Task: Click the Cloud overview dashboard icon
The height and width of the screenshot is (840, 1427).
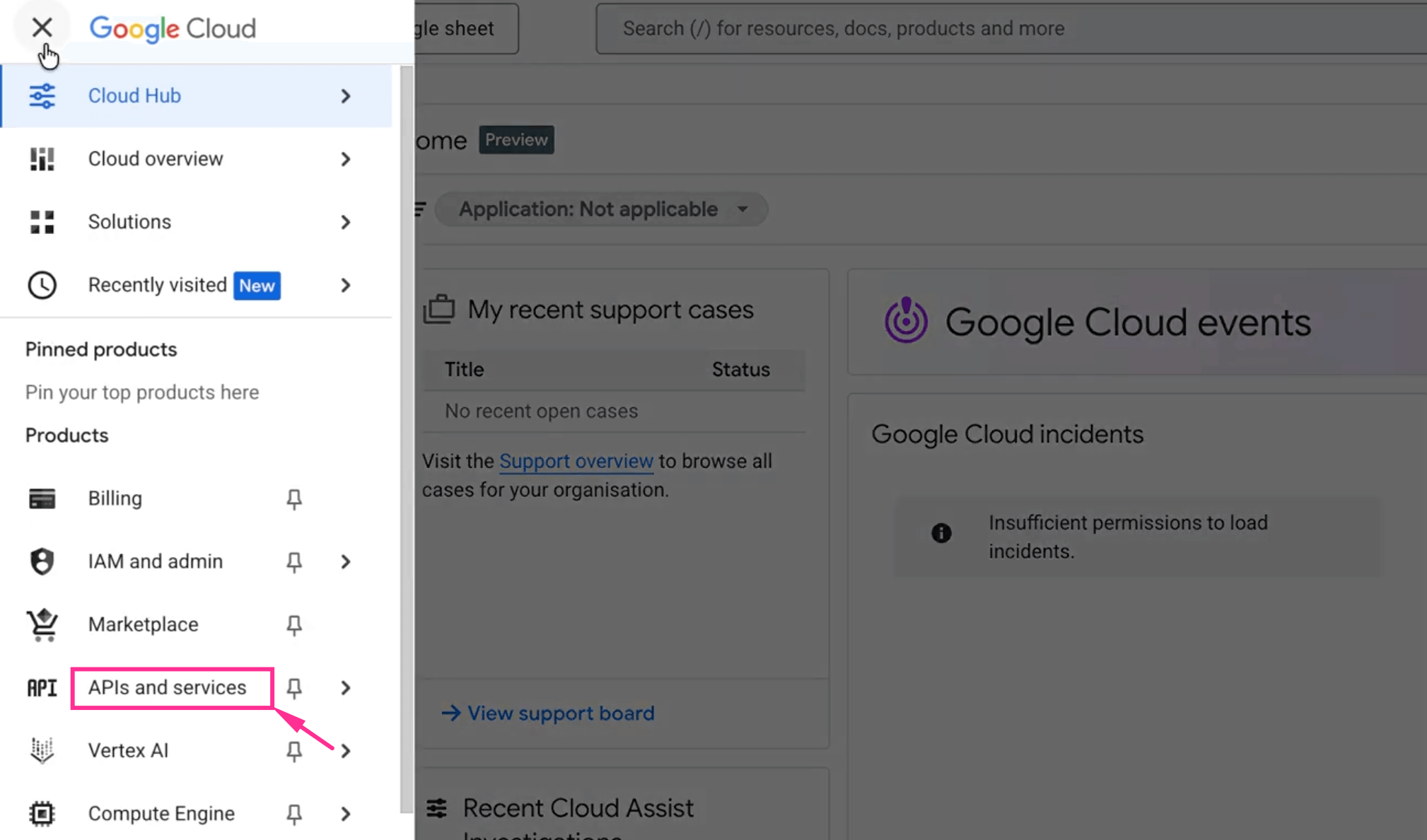Action: (42, 159)
